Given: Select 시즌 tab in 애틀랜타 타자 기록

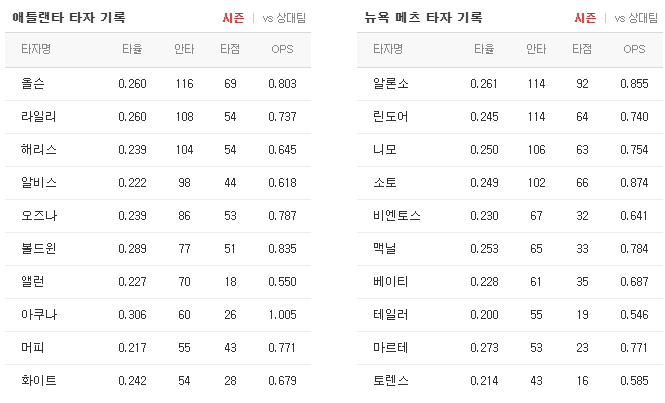Looking at the screenshot, I should point(233,18).
